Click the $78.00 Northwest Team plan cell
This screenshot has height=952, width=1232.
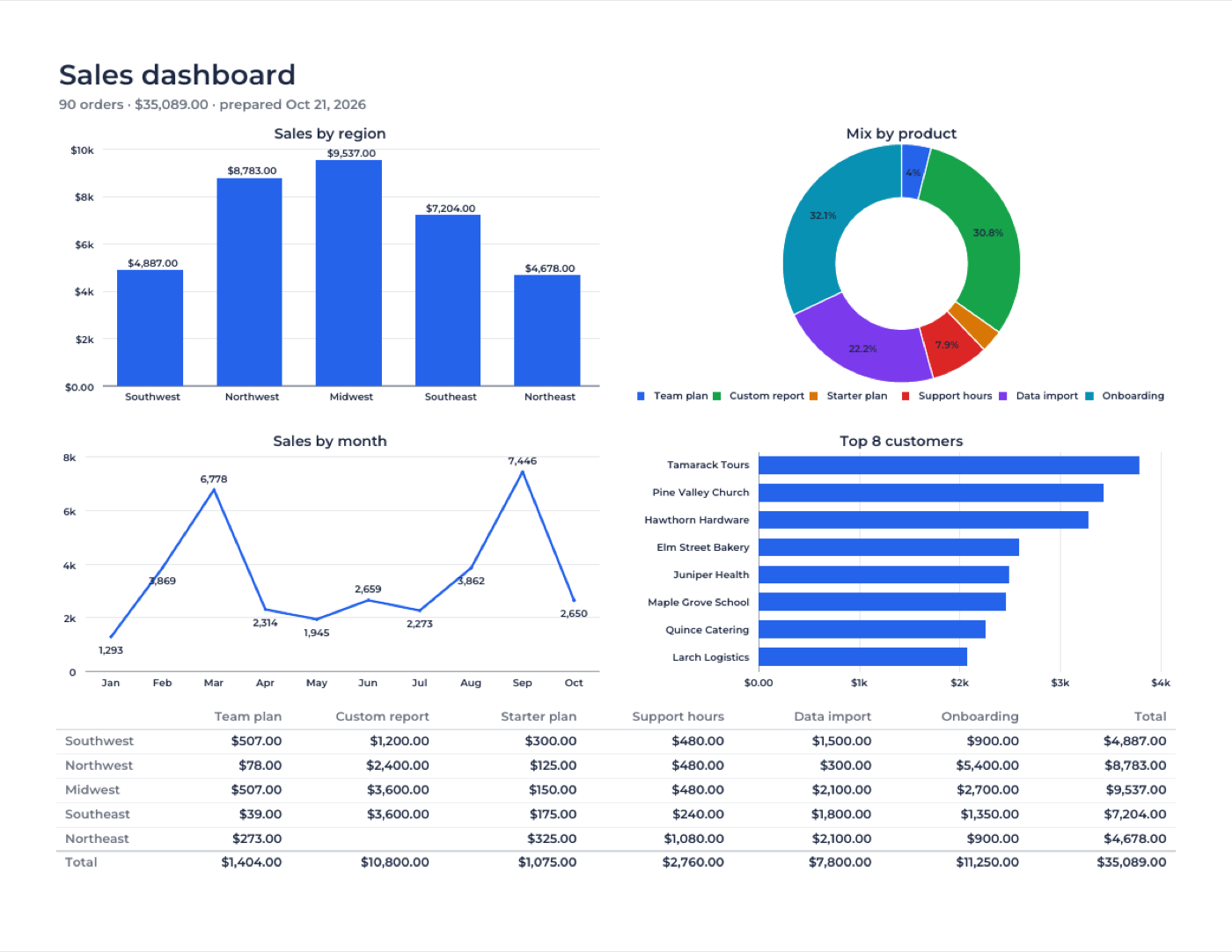(260, 765)
